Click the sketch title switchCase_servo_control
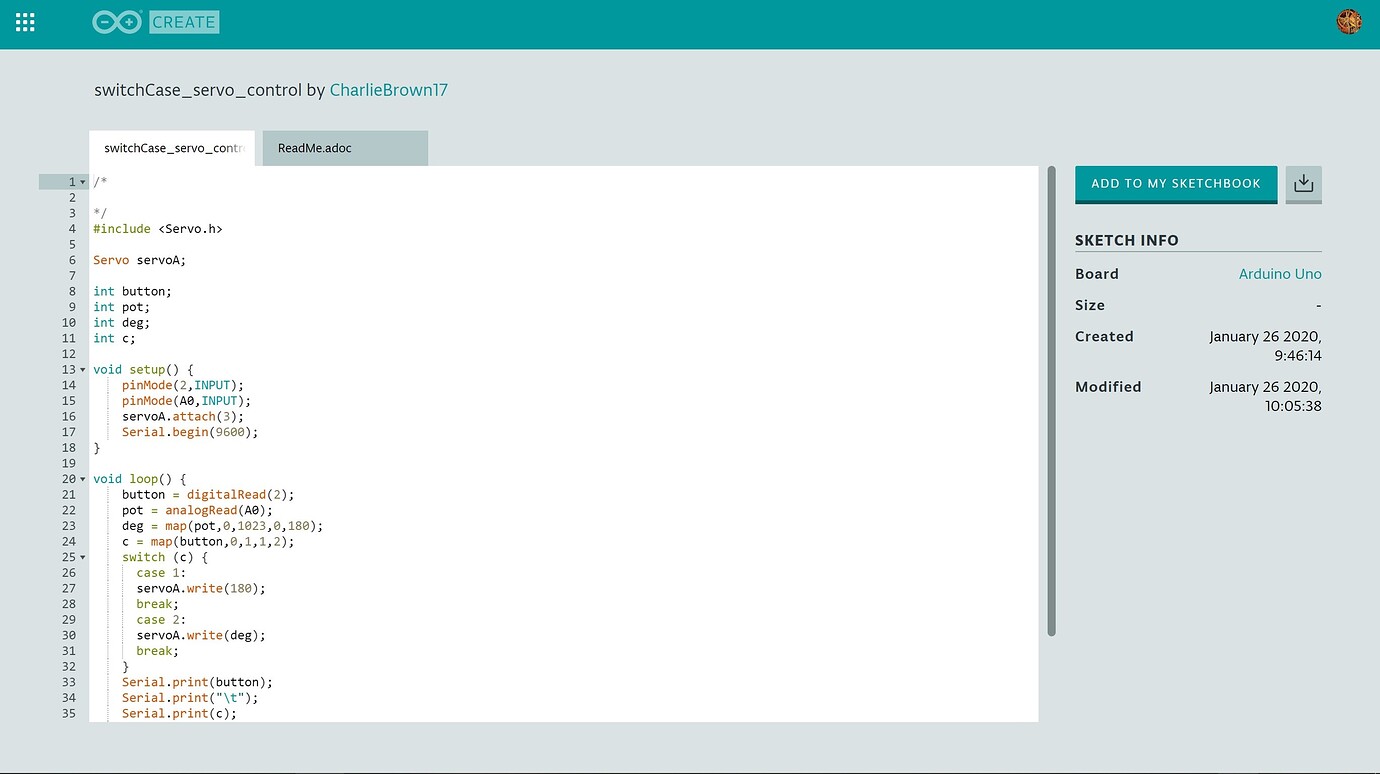The height and width of the screenshot is (774, 1380). [x=193, y=89]
